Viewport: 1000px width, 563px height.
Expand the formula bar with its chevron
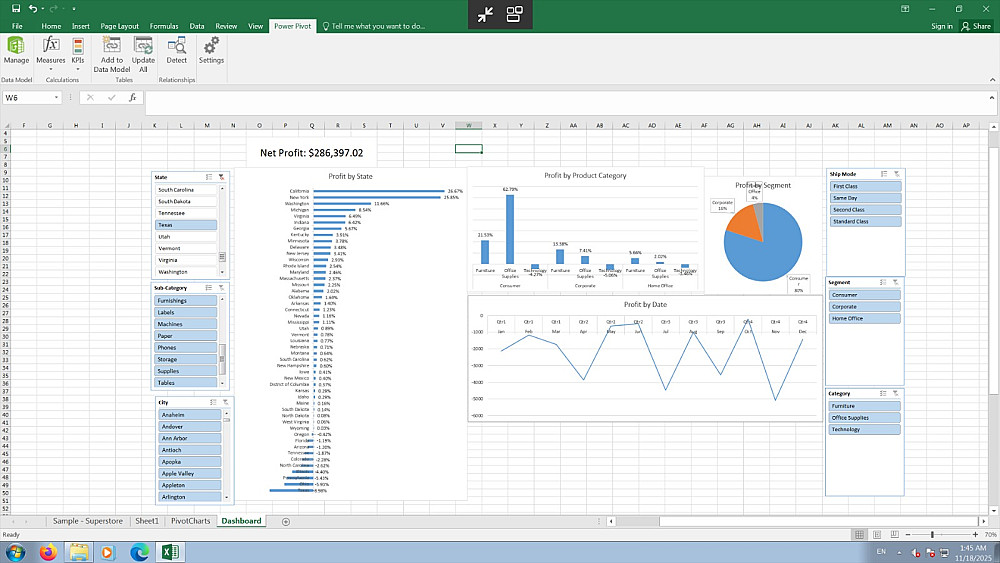tap(992, 98)
